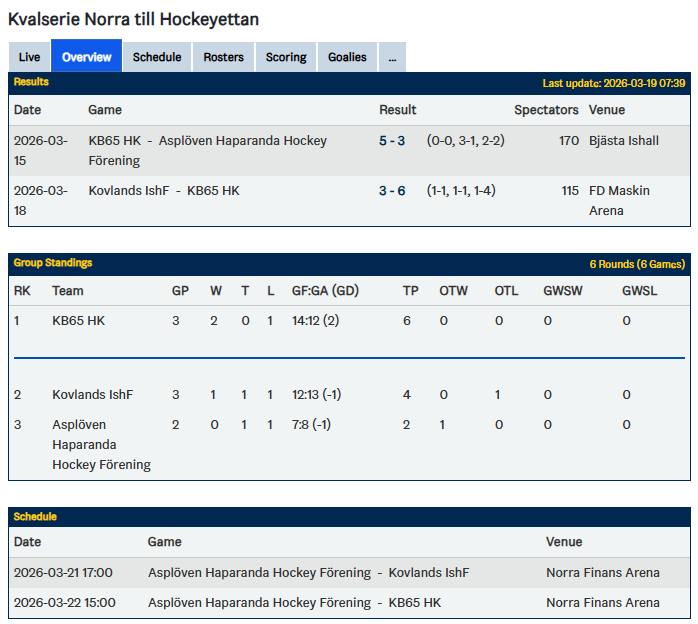698x624 pixels.
Task: Select Kovlands IshF in standings
Action: [93, 395]
